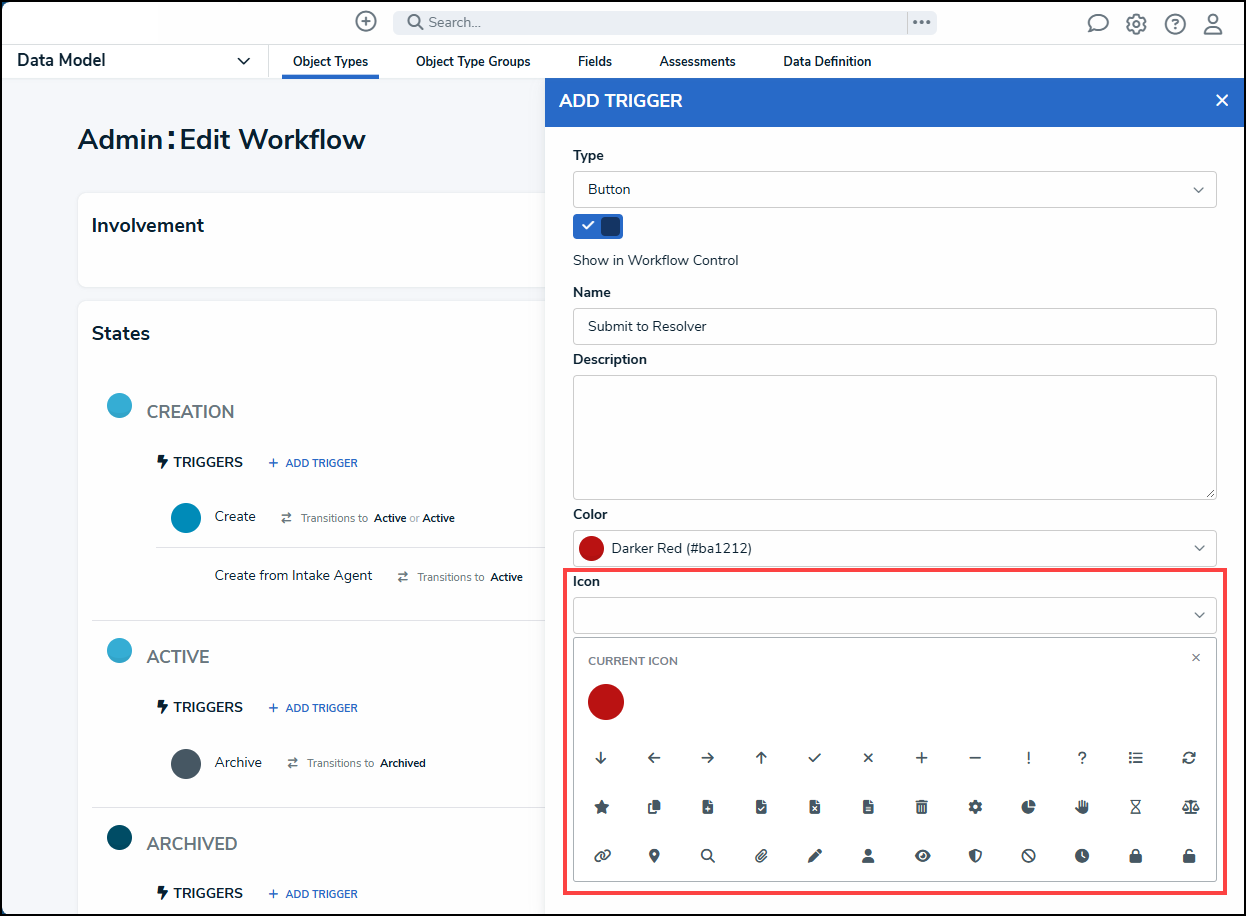
Task: Open the Color dropdown showing Darker Red
Action: [895, 548]
